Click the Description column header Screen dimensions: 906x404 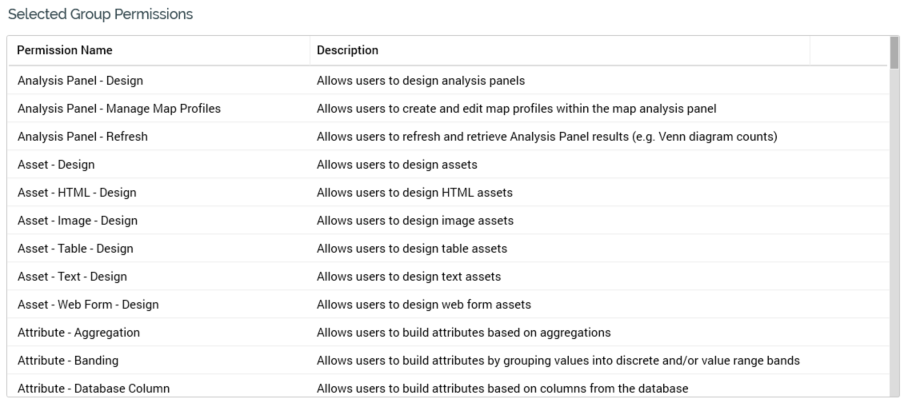(347, 50)
